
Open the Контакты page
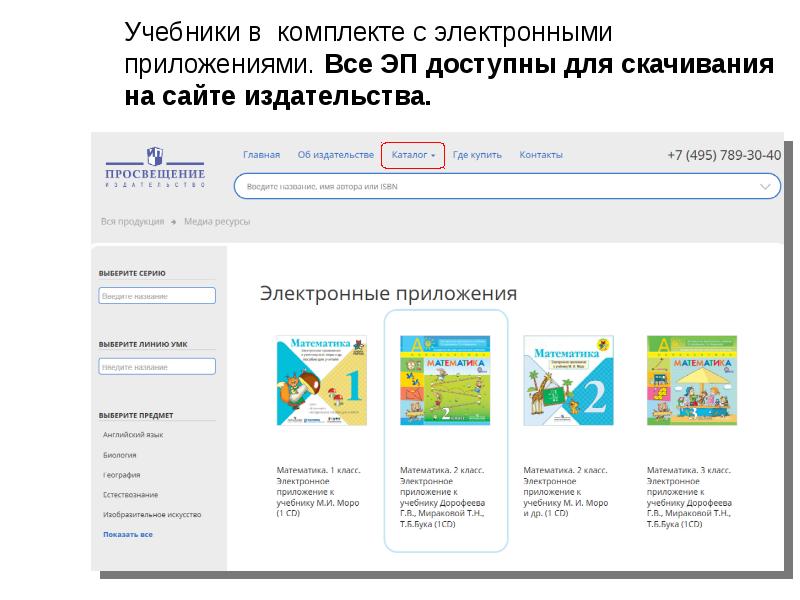[541, 155]
